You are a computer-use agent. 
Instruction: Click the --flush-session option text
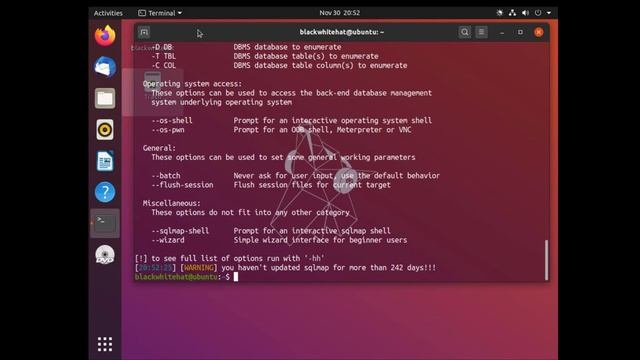[182, 185]
